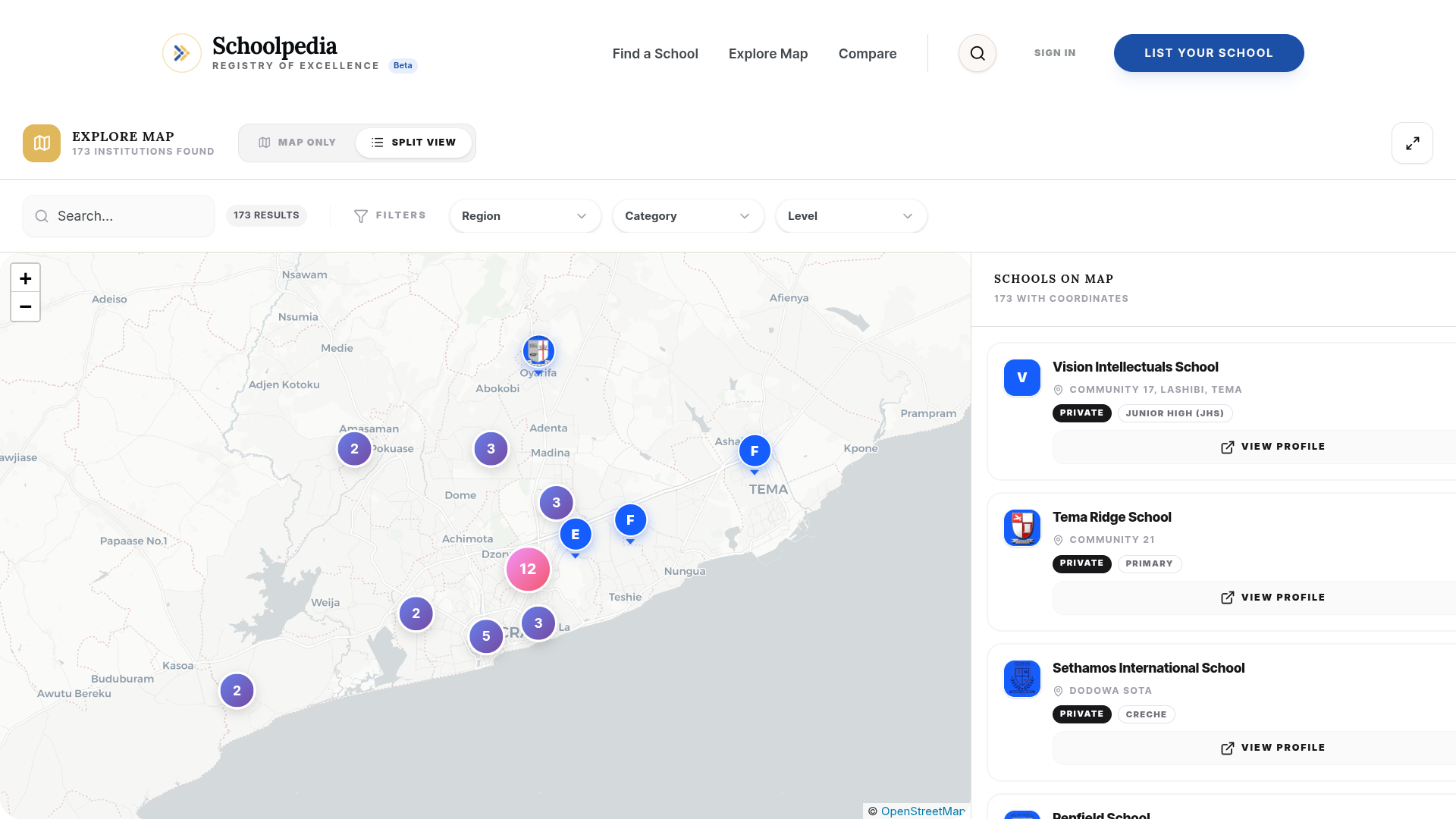1456x819 pixels.
Task: Click location pin icon beside Dodowa Sota
Action: pyautogui.click(x=1058, y=692)
